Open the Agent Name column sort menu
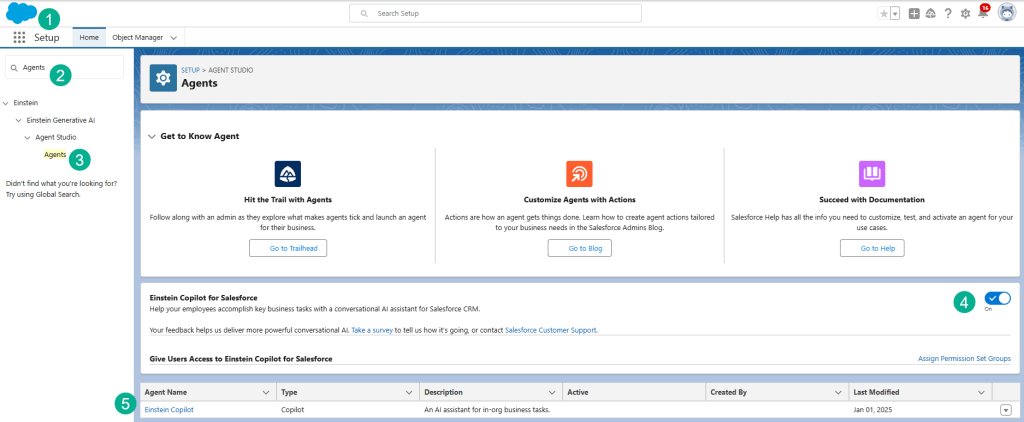 tap(267, 392)
